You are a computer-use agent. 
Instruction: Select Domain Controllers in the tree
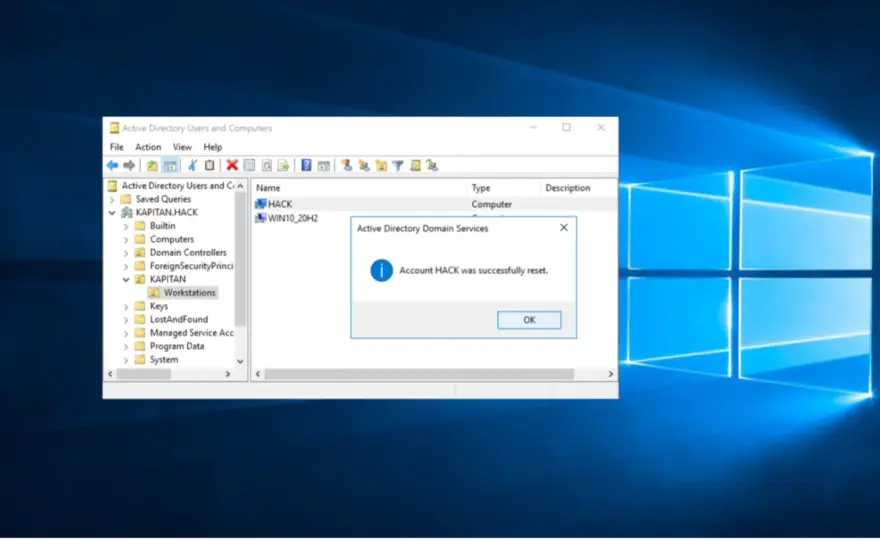[x=188, y=253]
